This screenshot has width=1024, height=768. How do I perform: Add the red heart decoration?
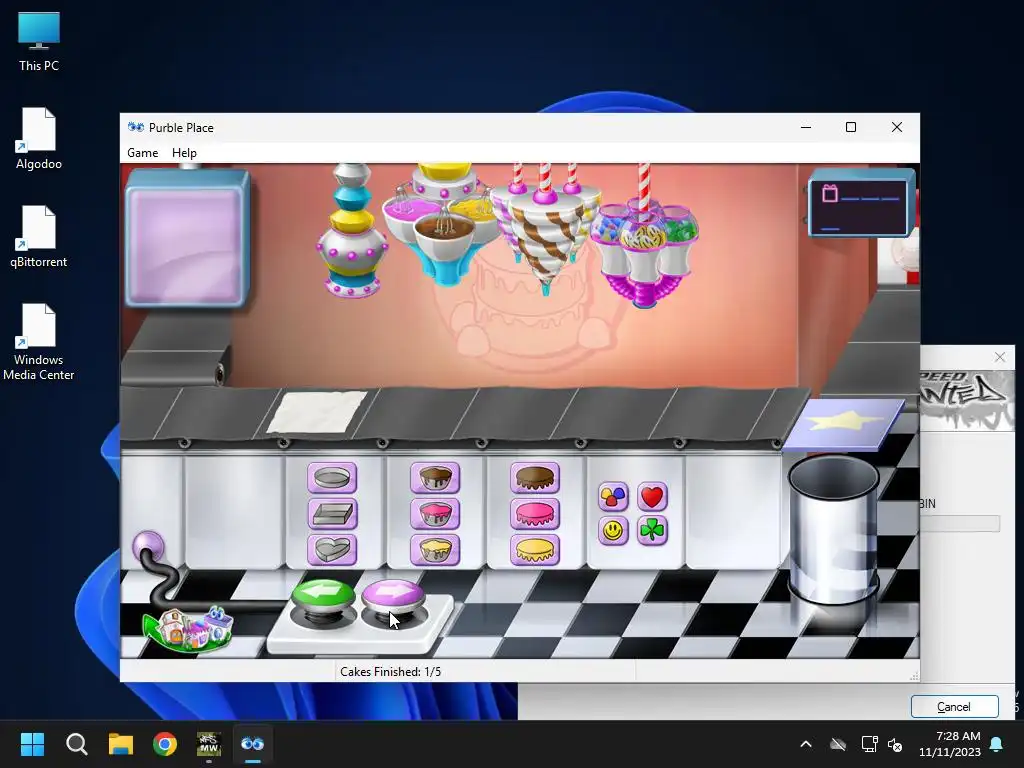652,497
